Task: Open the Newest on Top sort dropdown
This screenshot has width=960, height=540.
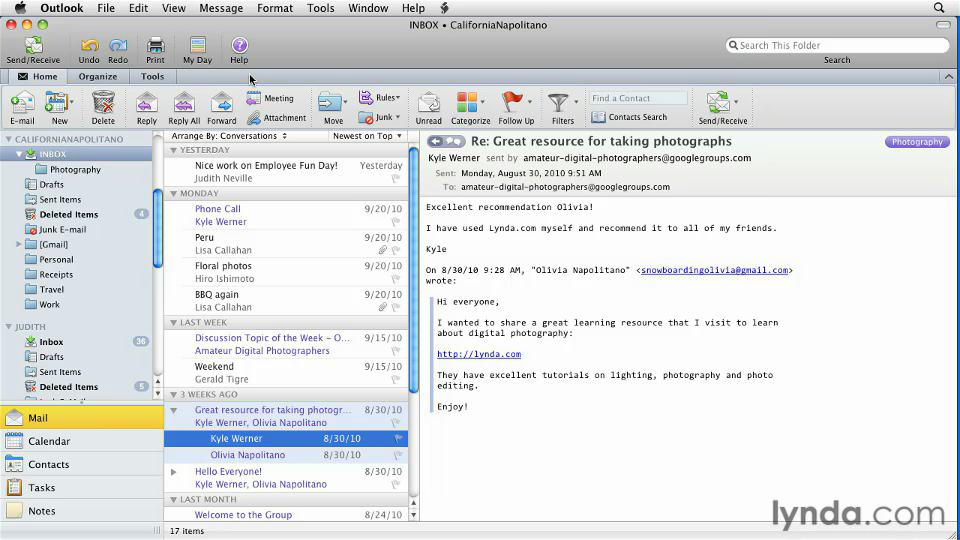Action: coord(367,136)
